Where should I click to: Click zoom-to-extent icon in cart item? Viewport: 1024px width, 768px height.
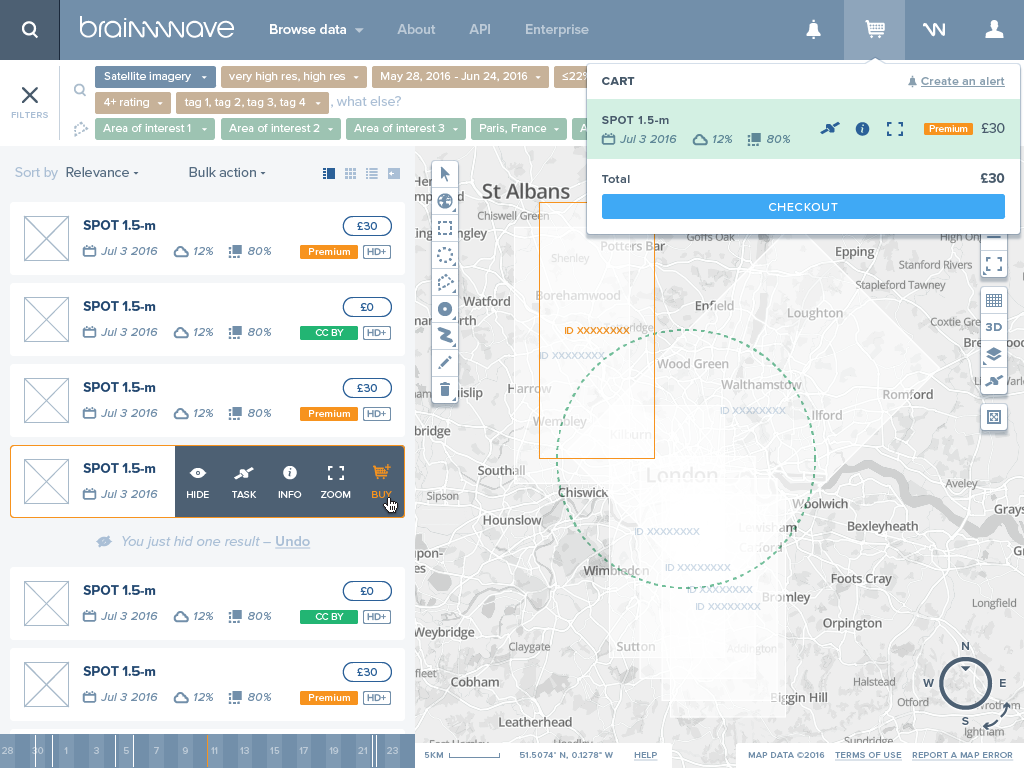click(x=895, y=129)
